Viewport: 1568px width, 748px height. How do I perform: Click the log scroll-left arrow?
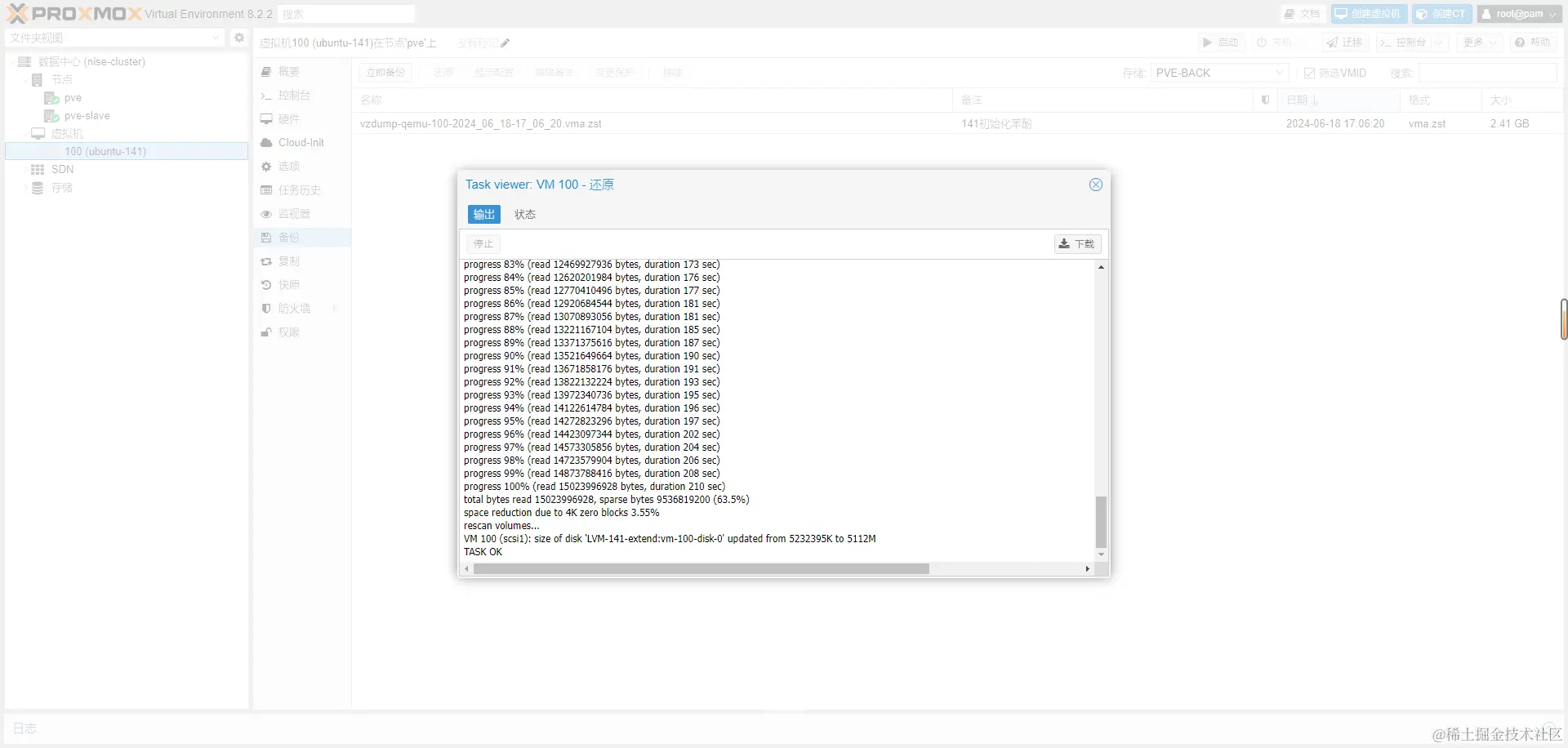pos(467,568)
